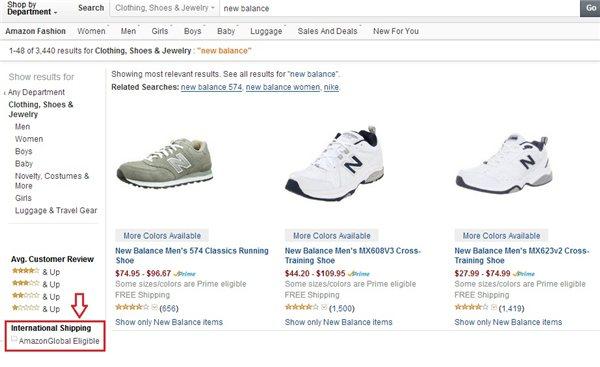Select the 2 stars & Up review filter
The width and height of the screenshot is (600, 367).
click(36, 296)
